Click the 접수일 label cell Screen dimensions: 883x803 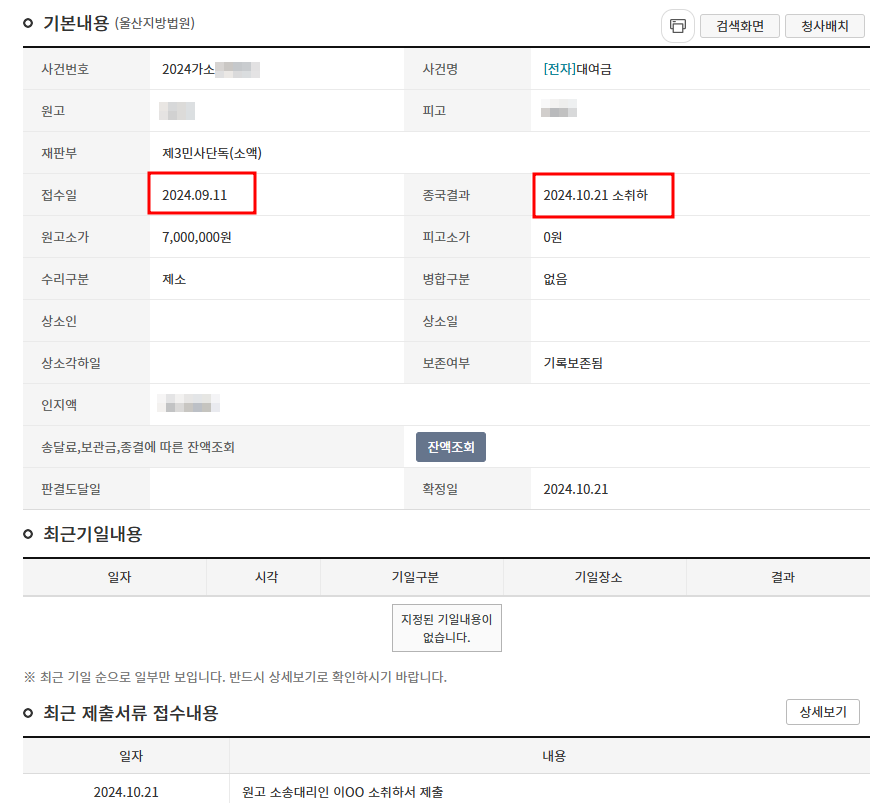[x=86, y=195]
